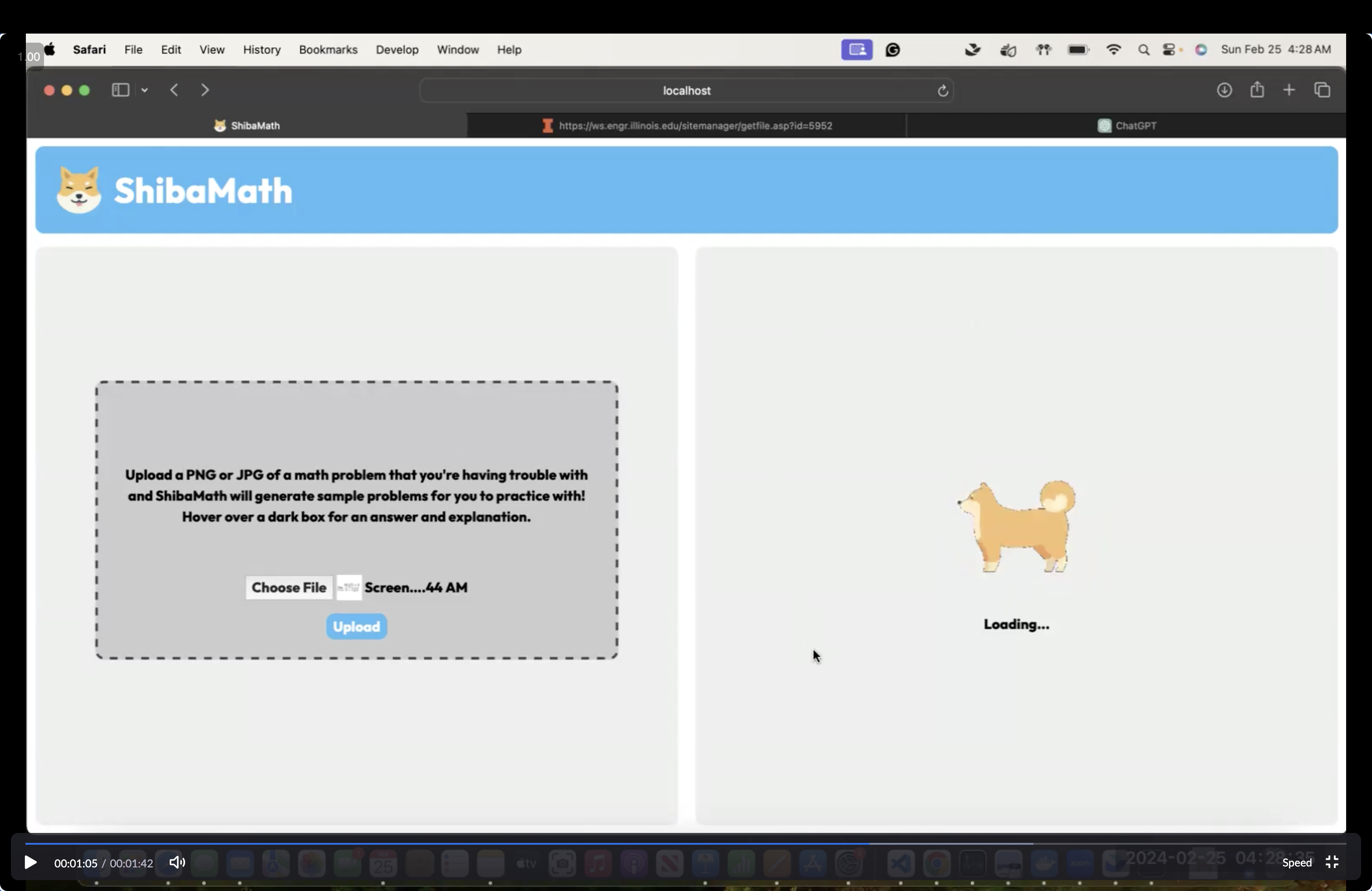Reload the localhost page
The width and height of the screenshot is (1372, 891).
[942, 90]
